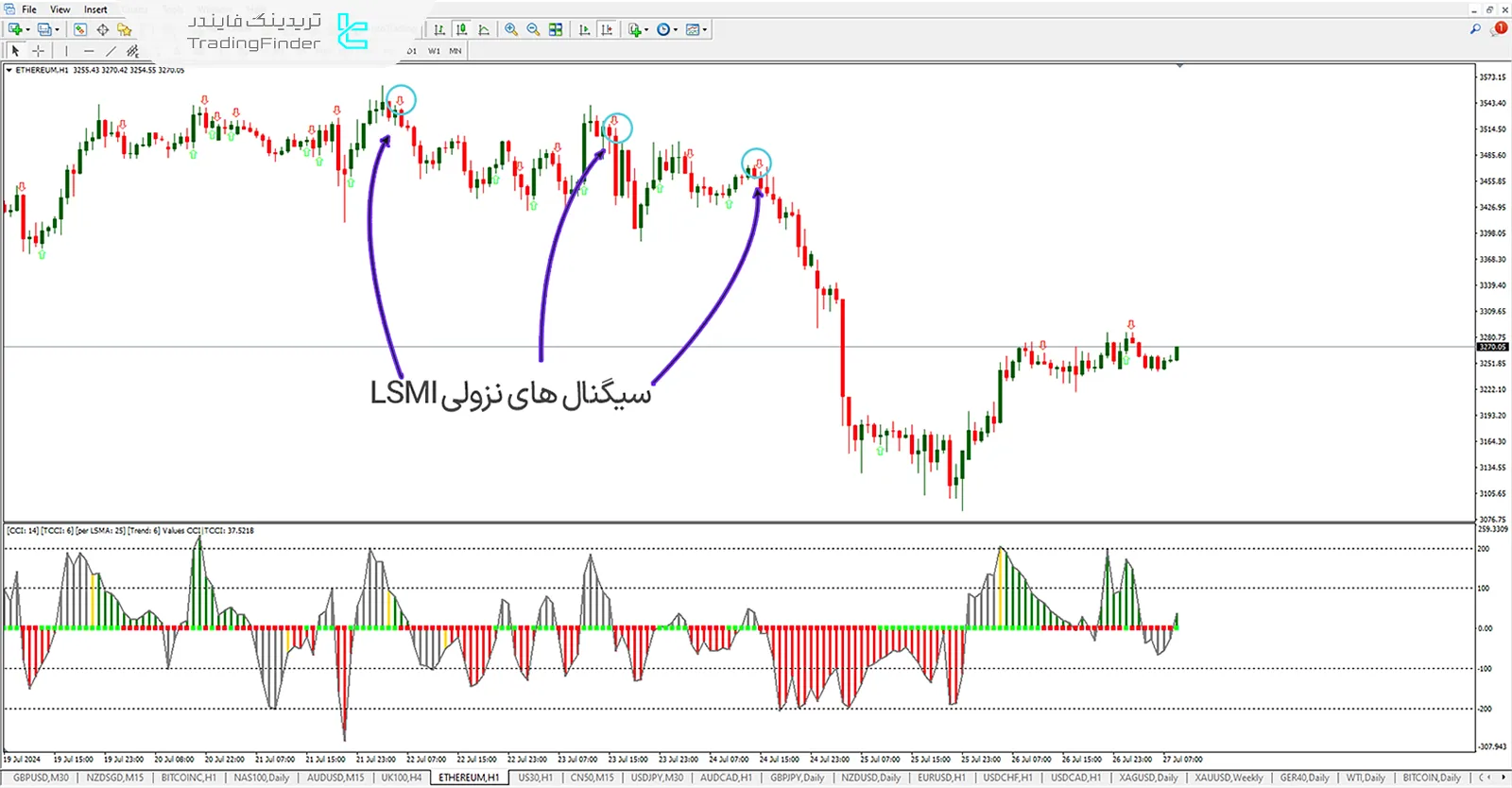Toggle Candlestick chart mode
Screen dimensions: 1512x788
click(x=462, y=29)
